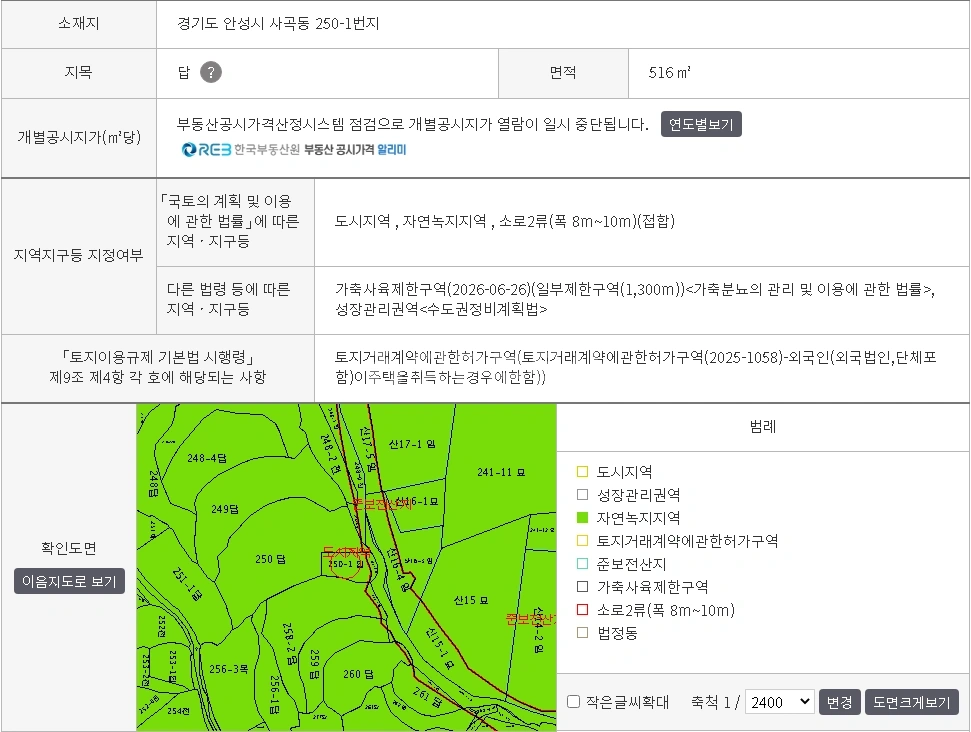Click the 토지이용규제 기본법 시행령 label
Image resolution: width=971 pixels, height=732 pixels.
(157, 367)
